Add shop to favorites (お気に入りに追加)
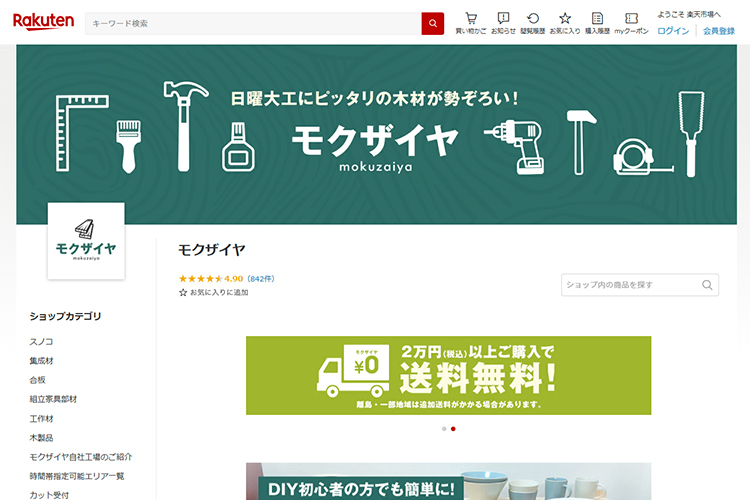 pos(213,292)
